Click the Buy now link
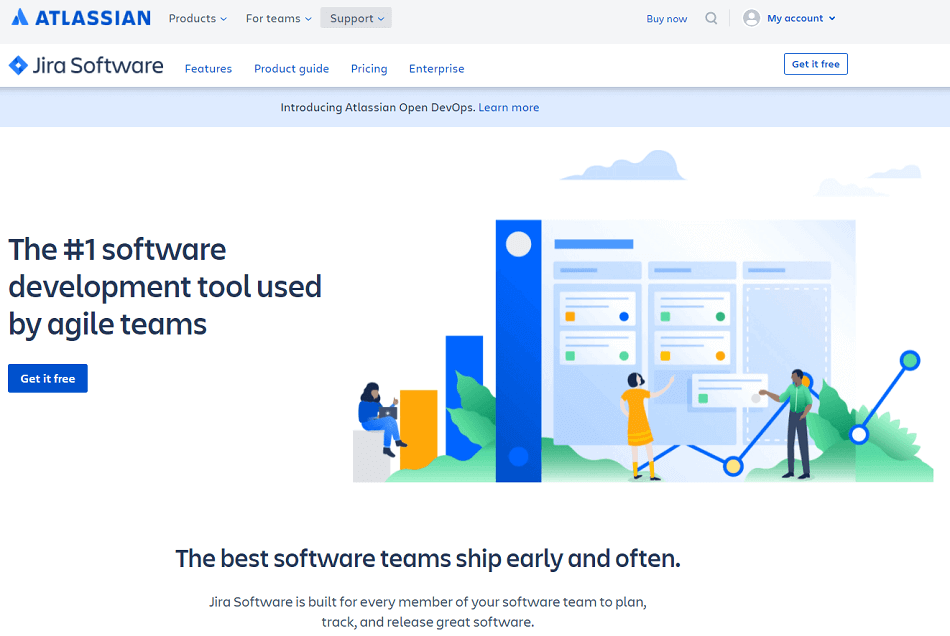The image size is (950, 636). [x=666, y=19]
